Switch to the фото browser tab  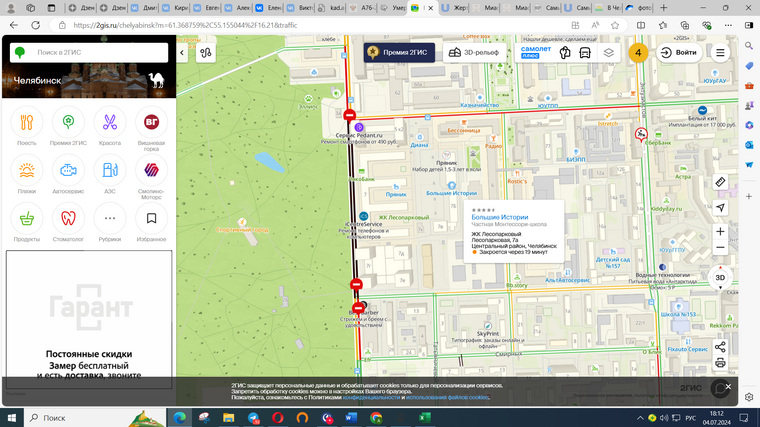[639, 8]
